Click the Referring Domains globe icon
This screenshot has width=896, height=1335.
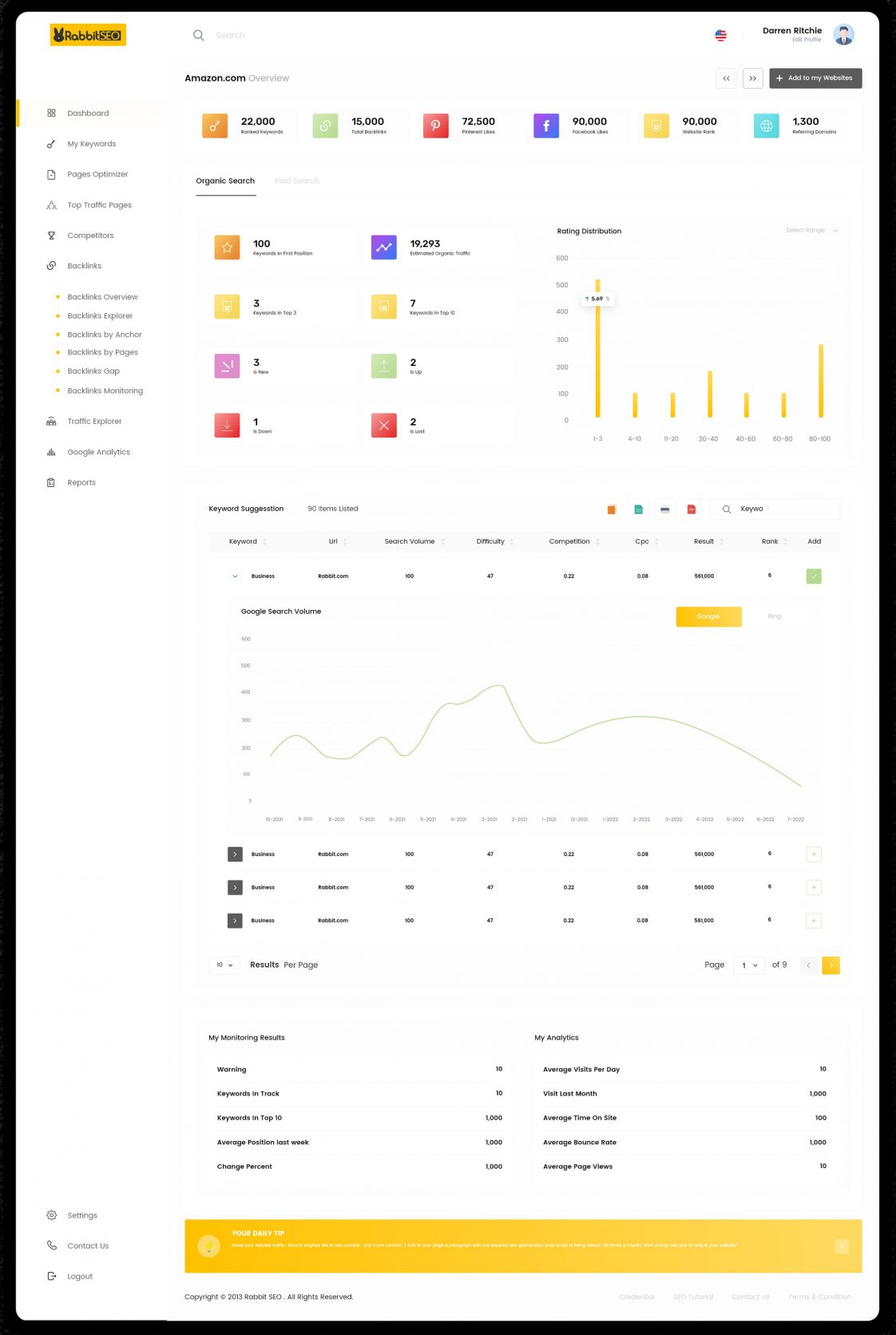click(x=767, y=125)
